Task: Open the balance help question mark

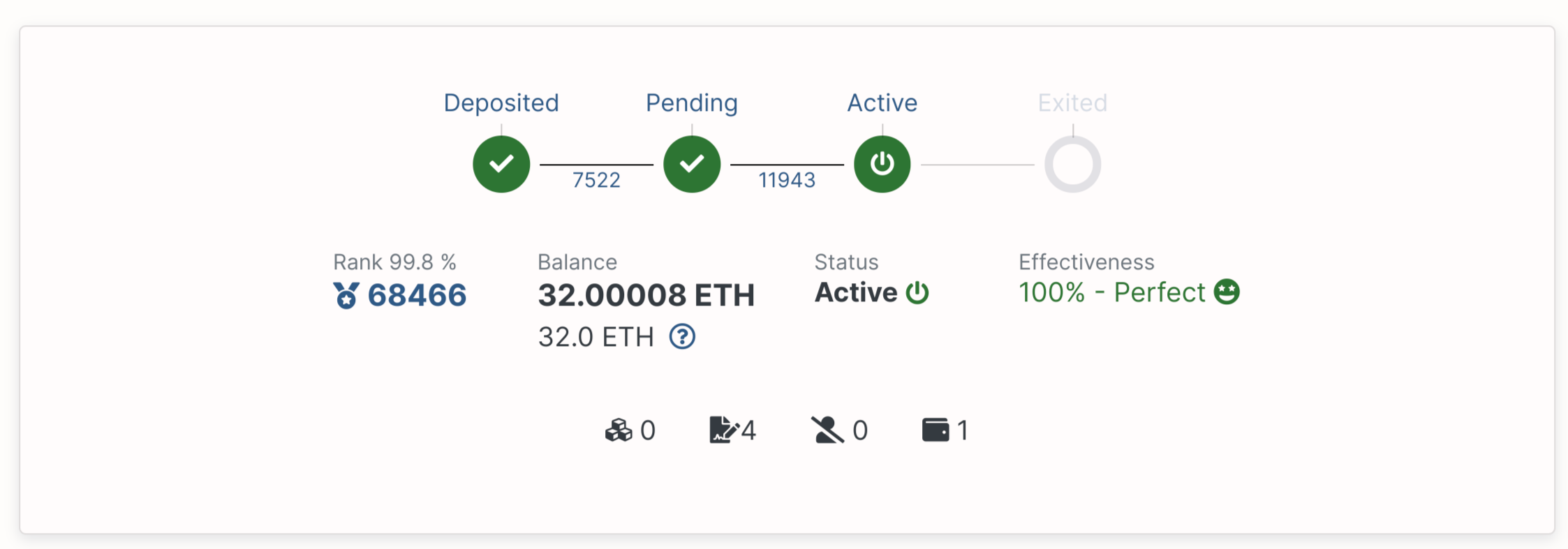Action: [x=682, y=337]
